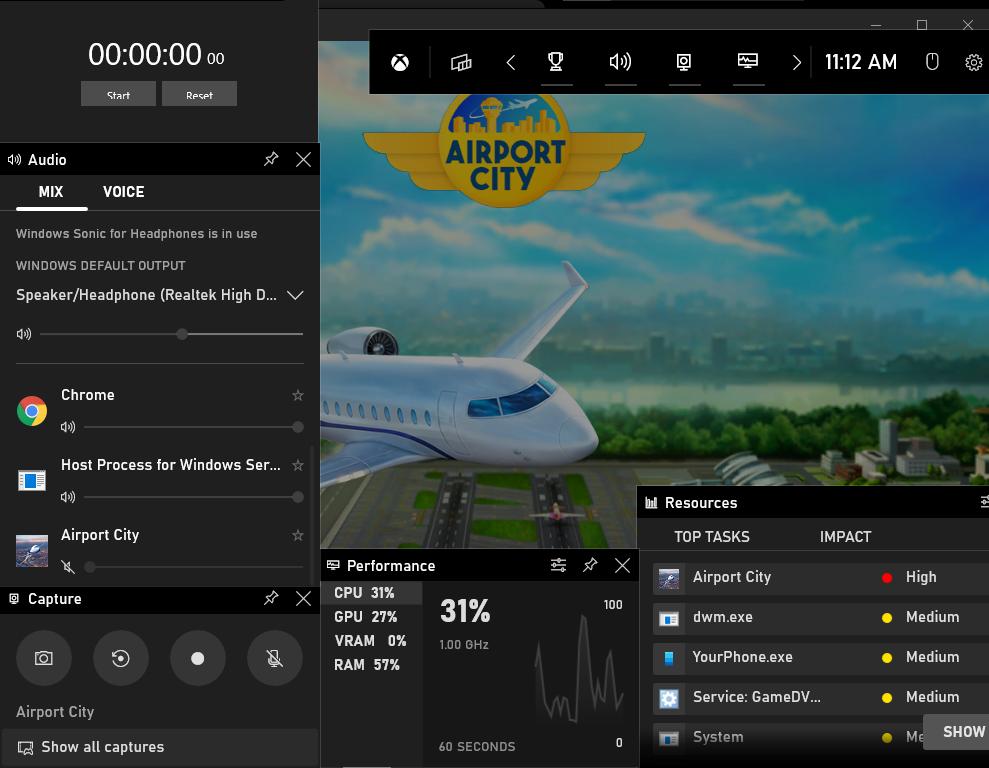Open Performance options sliders icon
This screenshot has width=989, height=768.
point(558,565)
